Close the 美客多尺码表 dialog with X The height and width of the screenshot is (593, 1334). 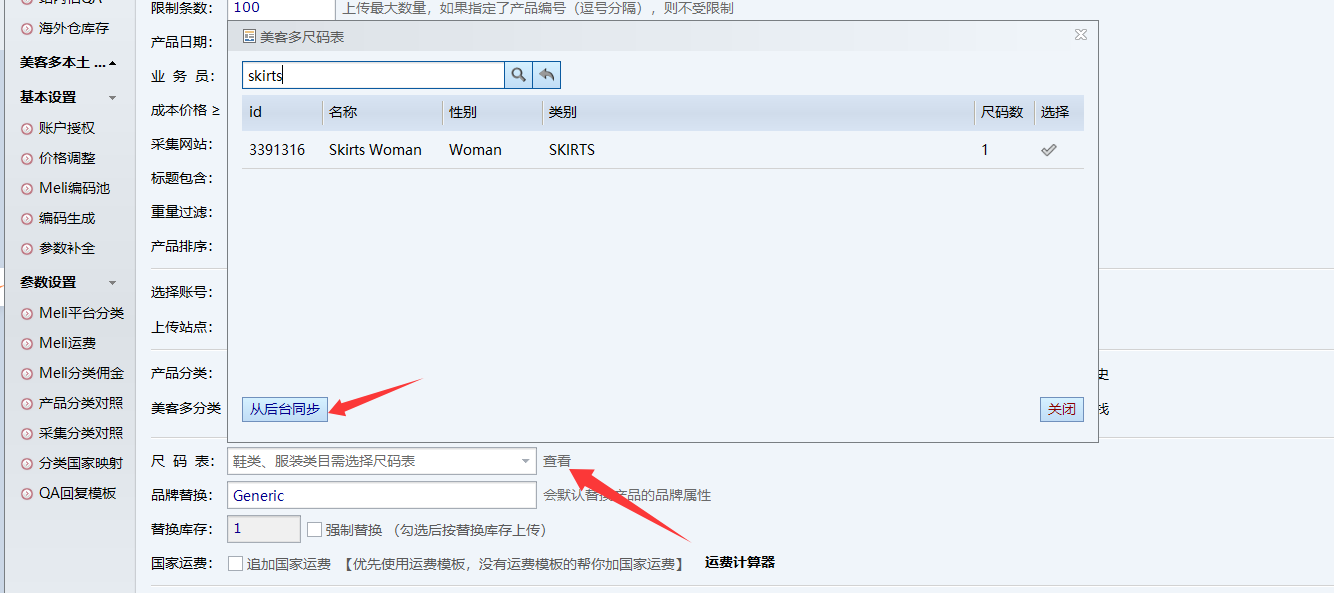tap(1080, 35)
